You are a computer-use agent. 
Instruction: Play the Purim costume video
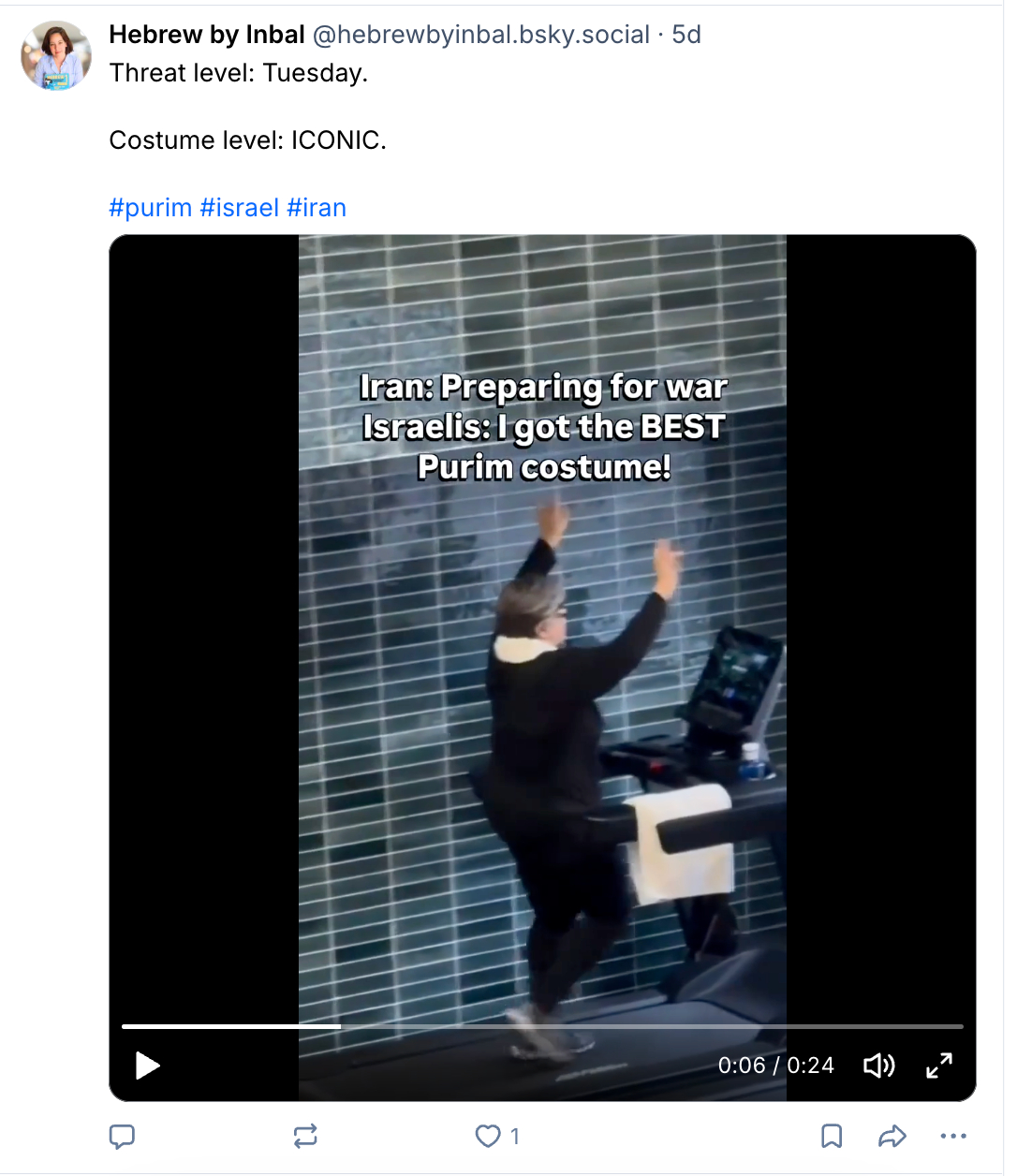pyautogui.click(x=148, y=1066)
